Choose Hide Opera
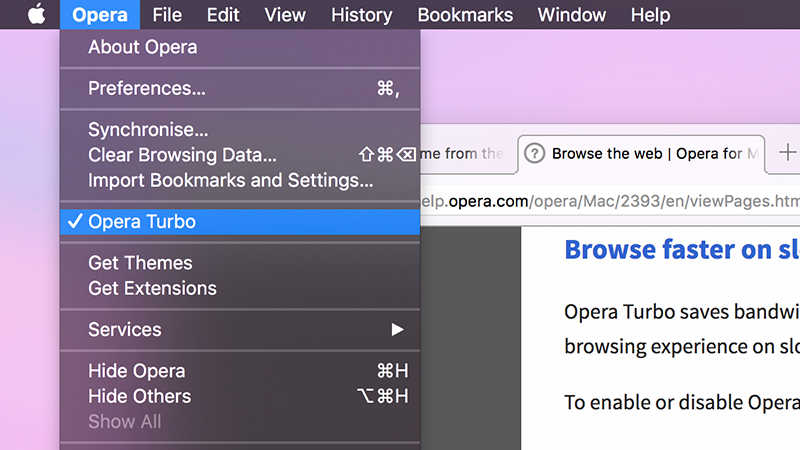This screenshot has height=450, width=800. (x=240, y=371)
